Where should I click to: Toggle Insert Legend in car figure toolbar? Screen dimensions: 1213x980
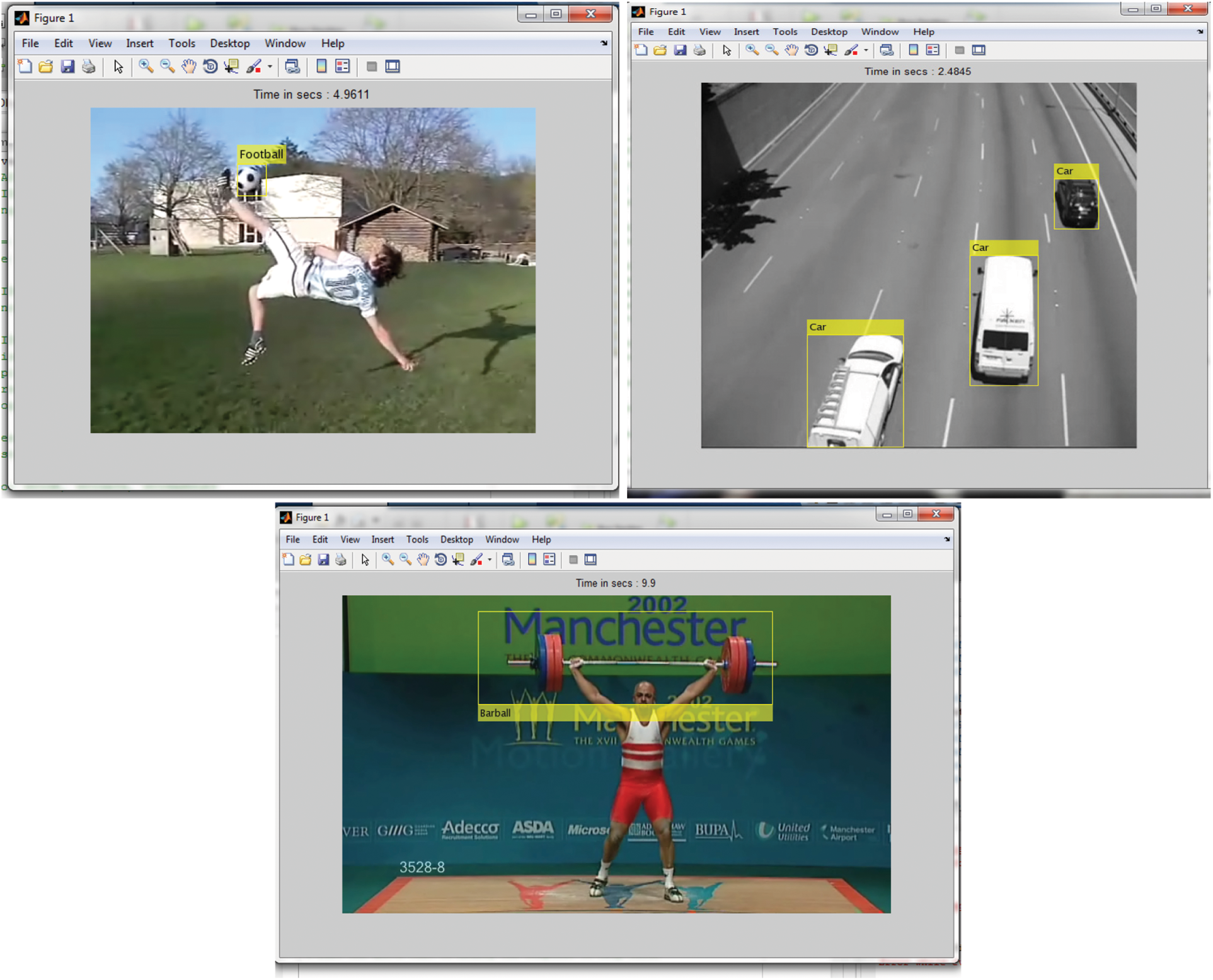click(x=933, y=50)
